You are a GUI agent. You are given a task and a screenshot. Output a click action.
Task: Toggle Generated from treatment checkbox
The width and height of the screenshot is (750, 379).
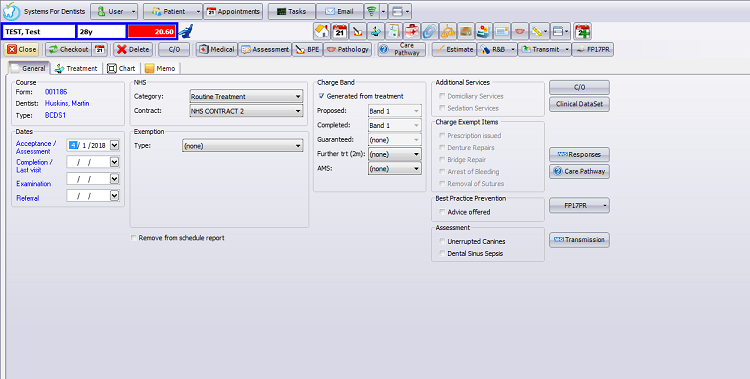(x=321, y=96)
